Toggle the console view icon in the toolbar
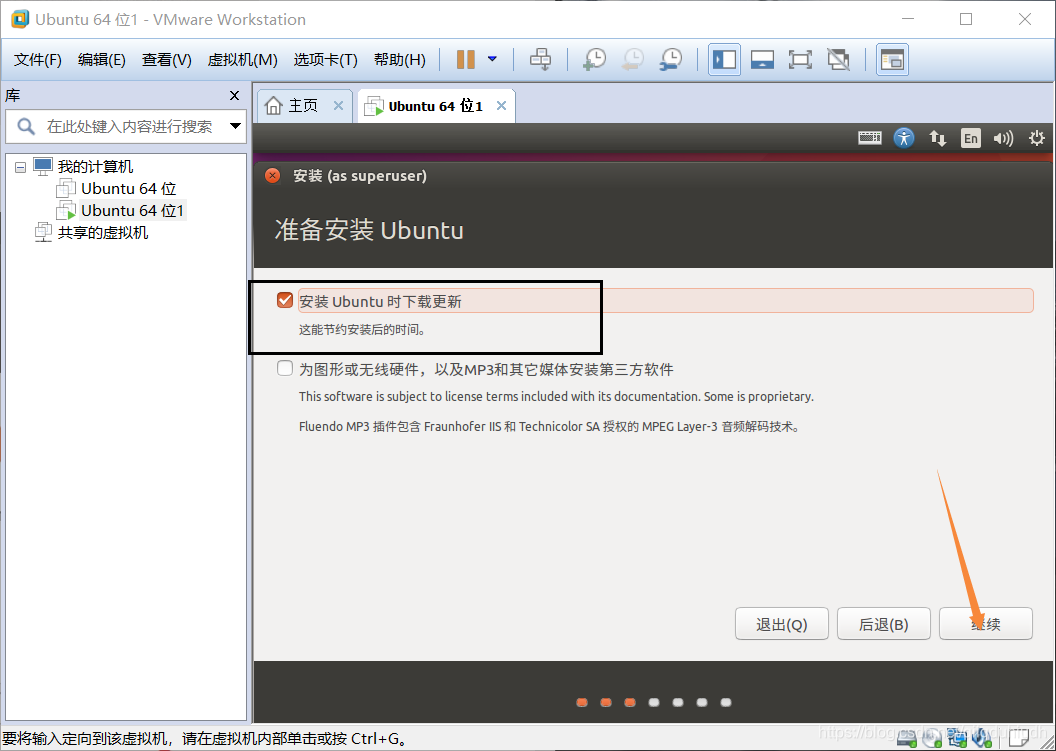Screen dimensions: 1056x751 pyautogui.click(x=892, y=60)
